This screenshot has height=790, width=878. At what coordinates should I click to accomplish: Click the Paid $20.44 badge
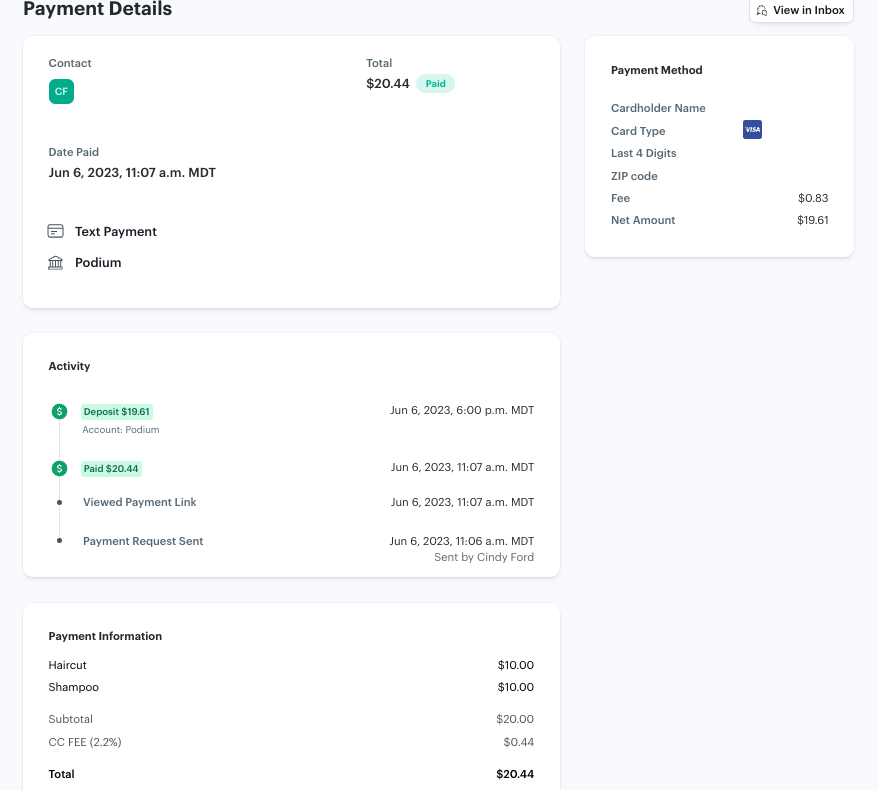coord(110,467)
